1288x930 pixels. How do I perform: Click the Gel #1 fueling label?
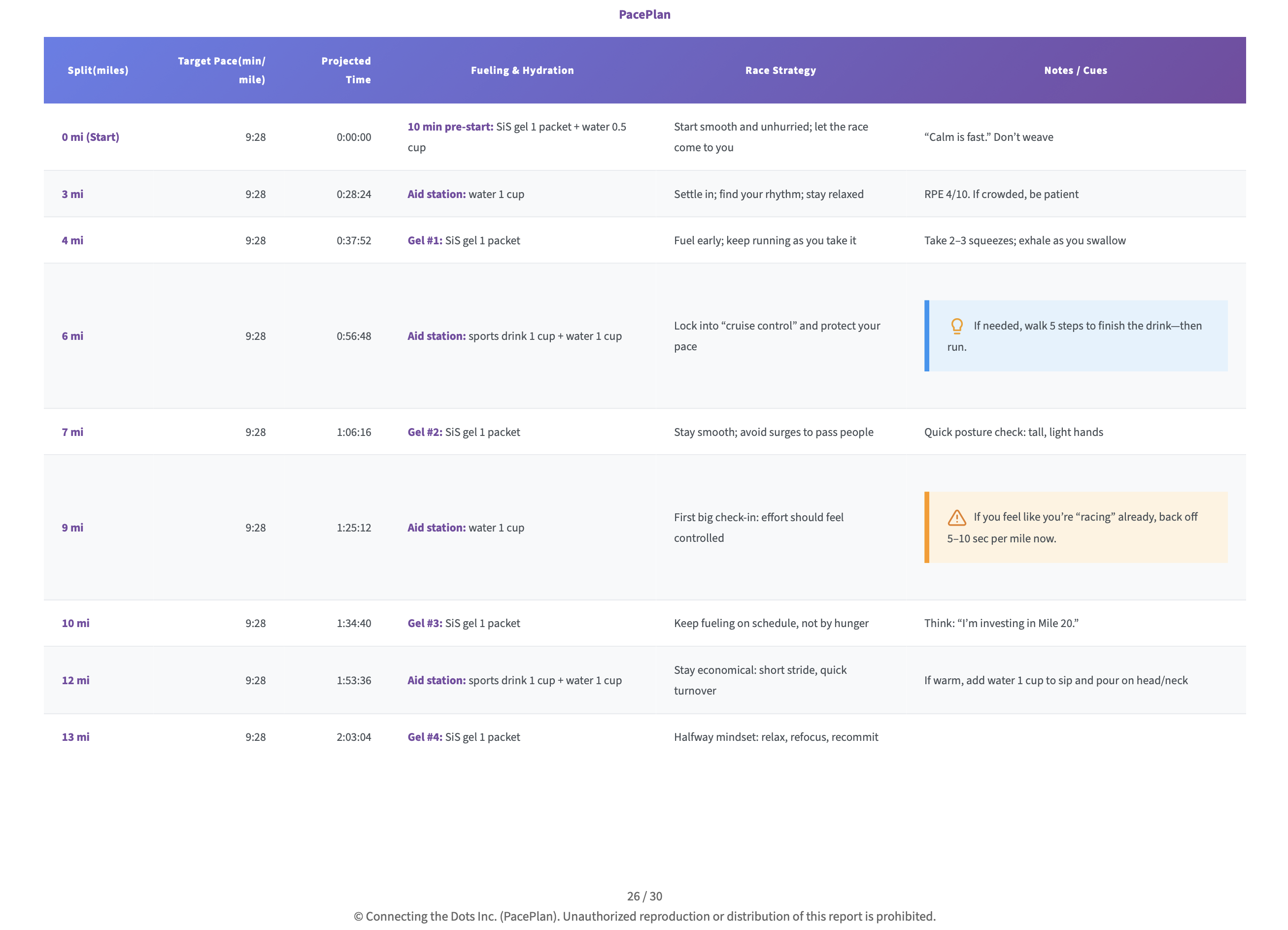[425, 240]
